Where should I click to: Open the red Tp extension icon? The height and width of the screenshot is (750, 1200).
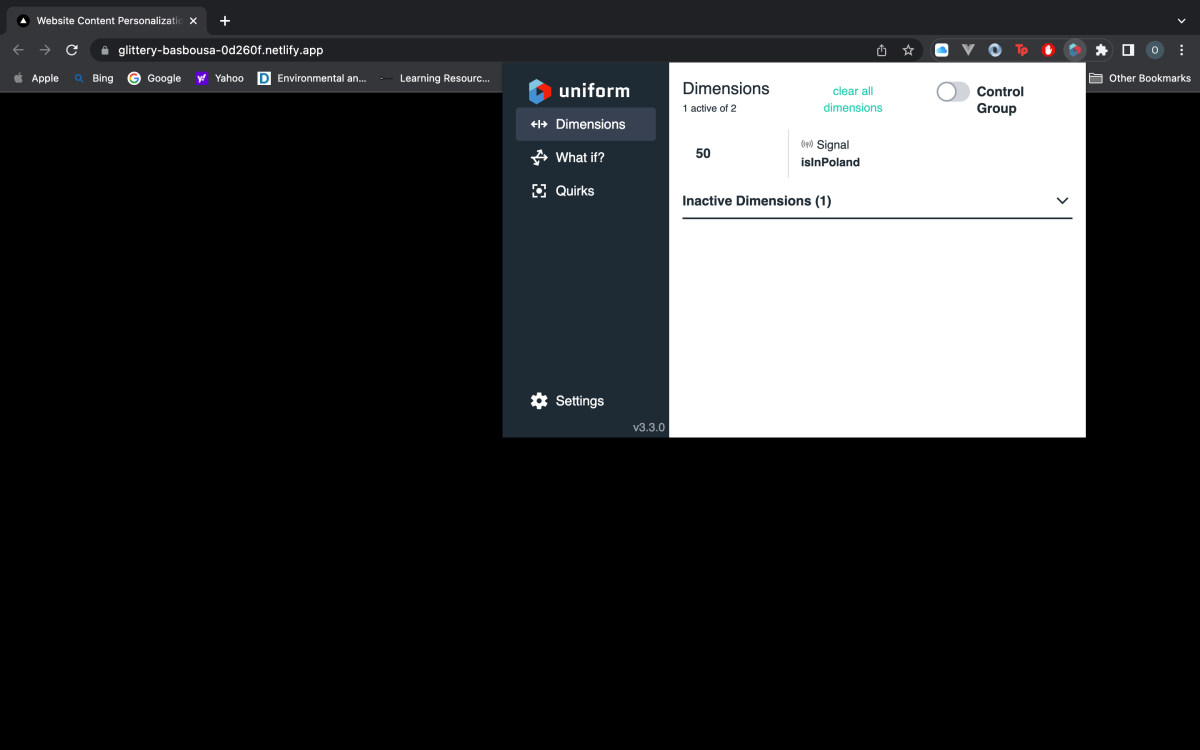(1021, 50)
